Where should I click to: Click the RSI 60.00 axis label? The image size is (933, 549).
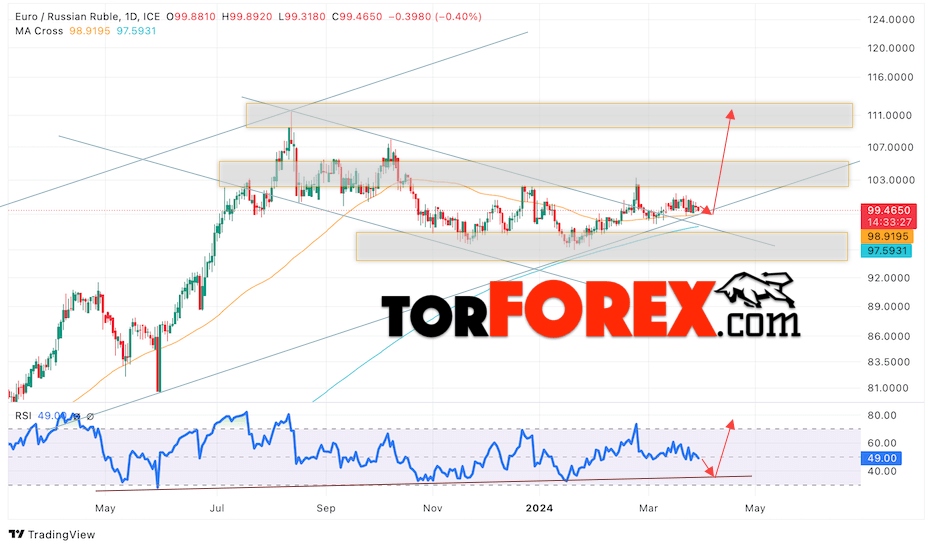[882, 443]
